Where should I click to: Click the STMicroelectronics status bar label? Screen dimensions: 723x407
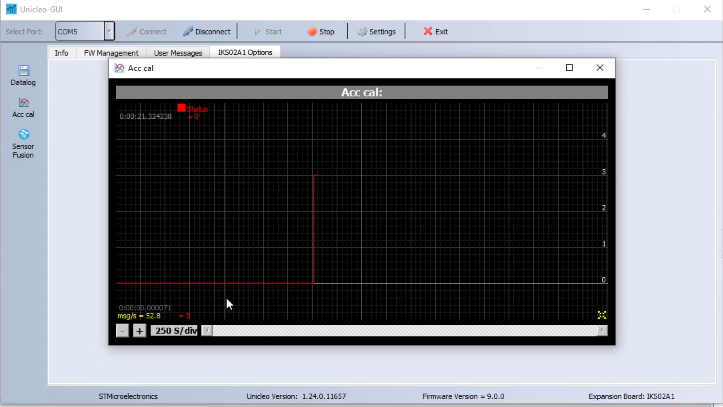click(x=128, y=396)
